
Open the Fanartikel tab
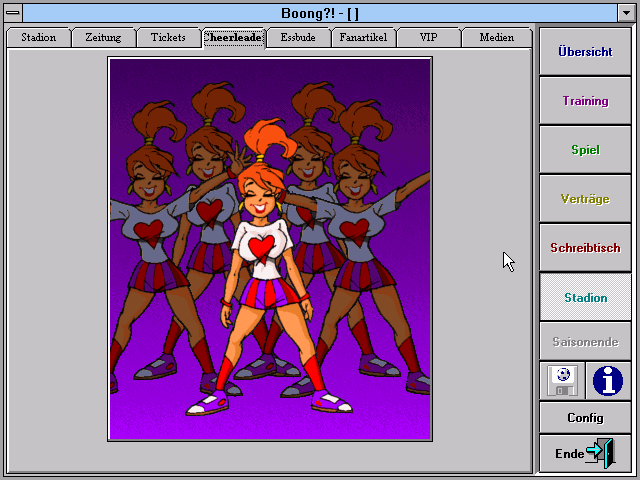tap(363, 38)
